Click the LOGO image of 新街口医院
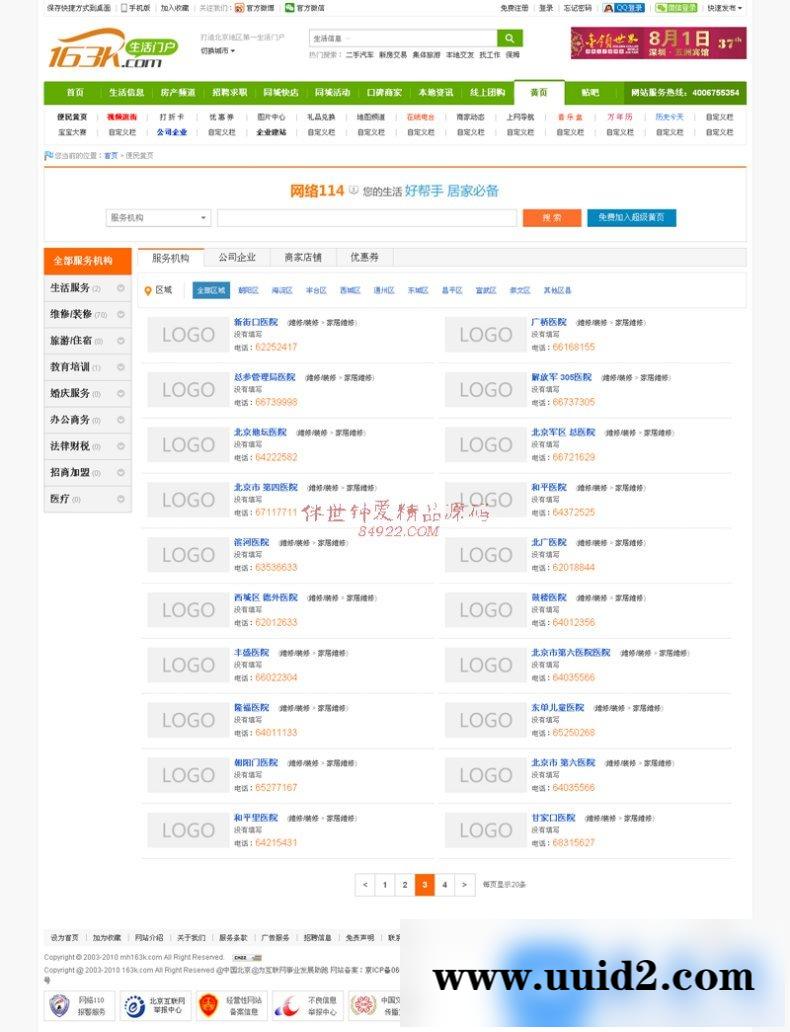This screenshot has width=790, height=1032. coord(188,334)
